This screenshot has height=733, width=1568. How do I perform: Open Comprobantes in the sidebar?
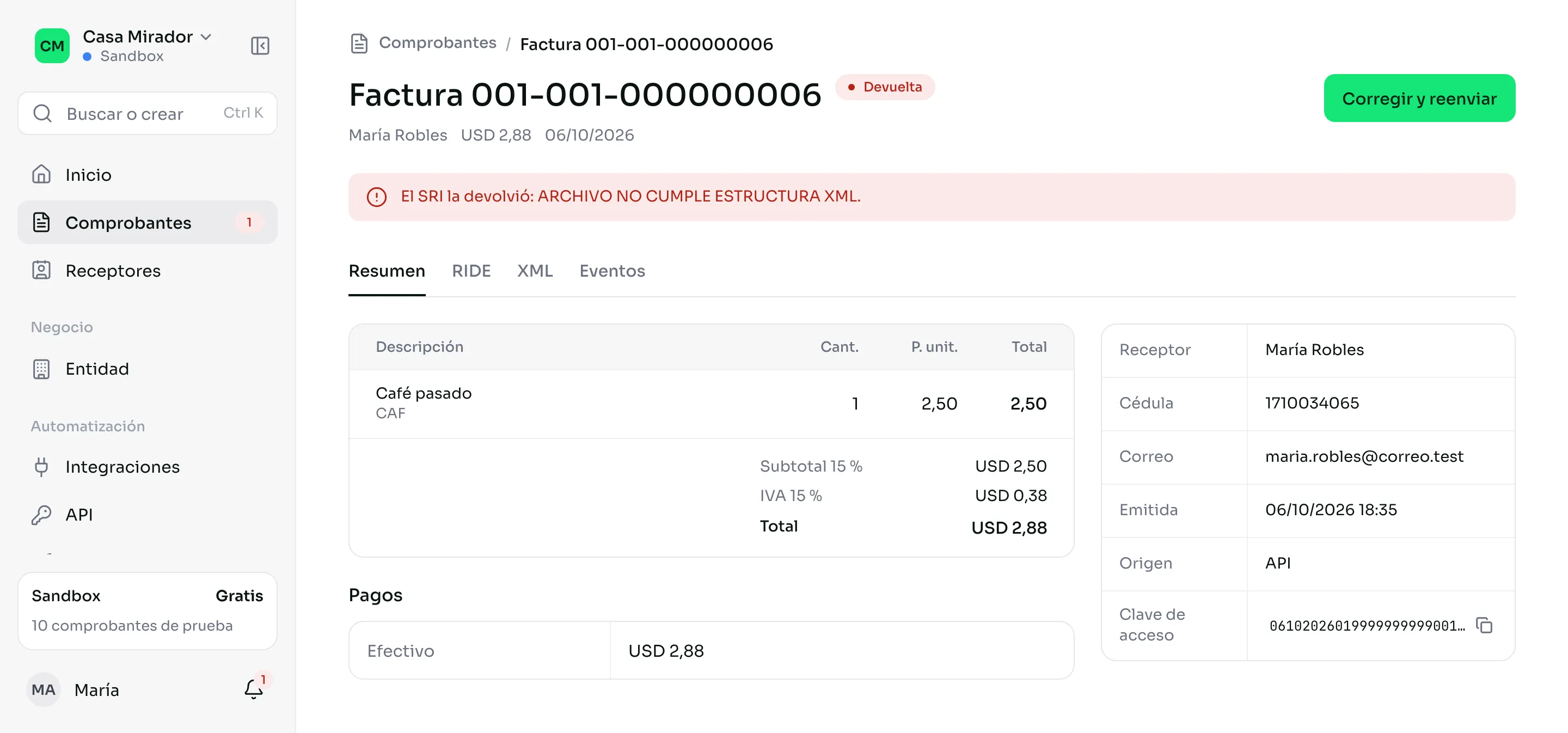148,222
